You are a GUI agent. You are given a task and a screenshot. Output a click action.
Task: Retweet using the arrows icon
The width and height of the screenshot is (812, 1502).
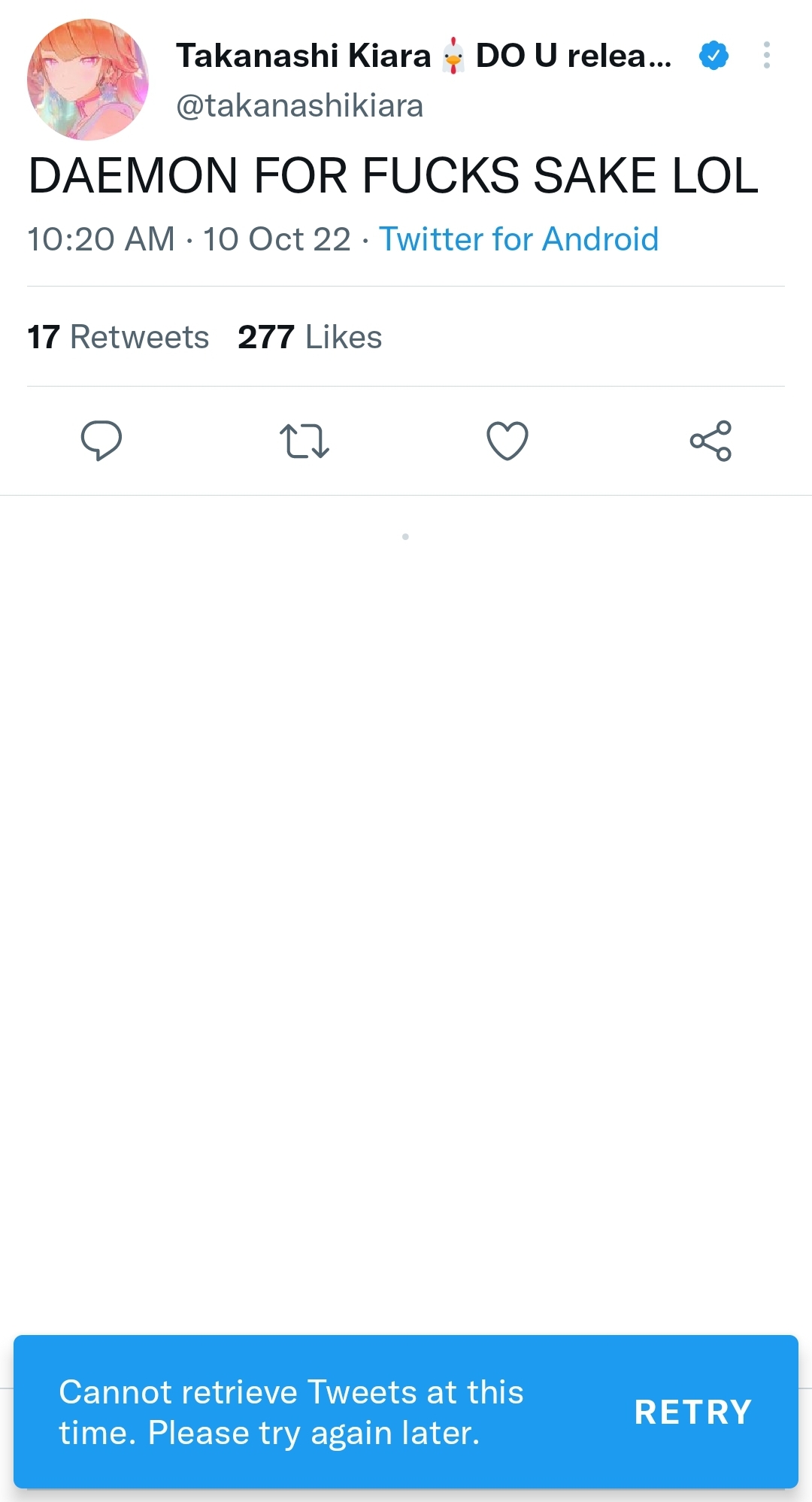point(304,441)
